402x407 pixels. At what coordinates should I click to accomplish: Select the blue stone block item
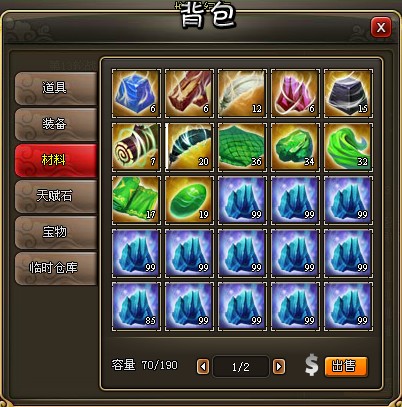(136, 93)
